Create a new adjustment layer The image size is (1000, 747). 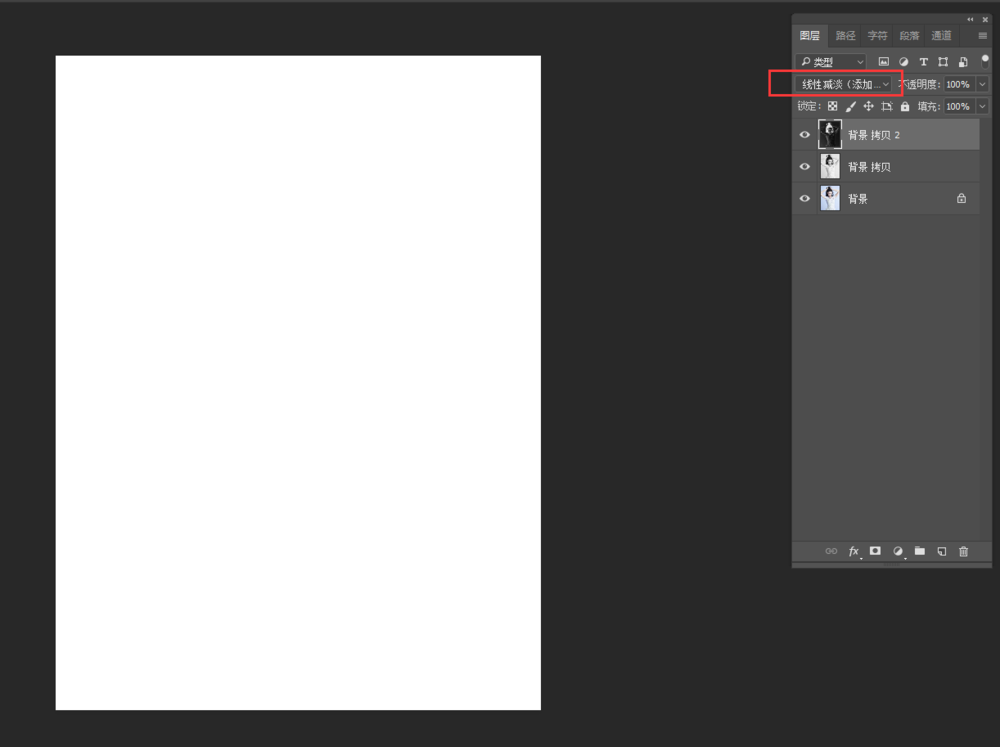(898, 551)
